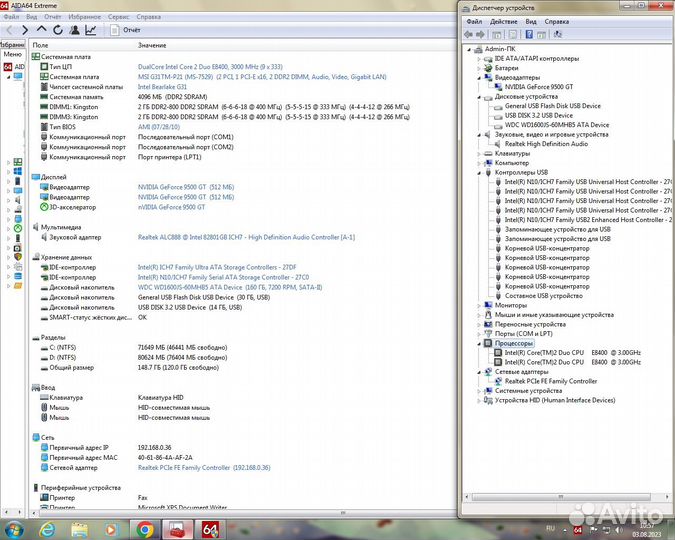The width and height of the screenshot is (675, 540).
Task: Open the user profile icon in toolbar
Action: tap(74, 30)
